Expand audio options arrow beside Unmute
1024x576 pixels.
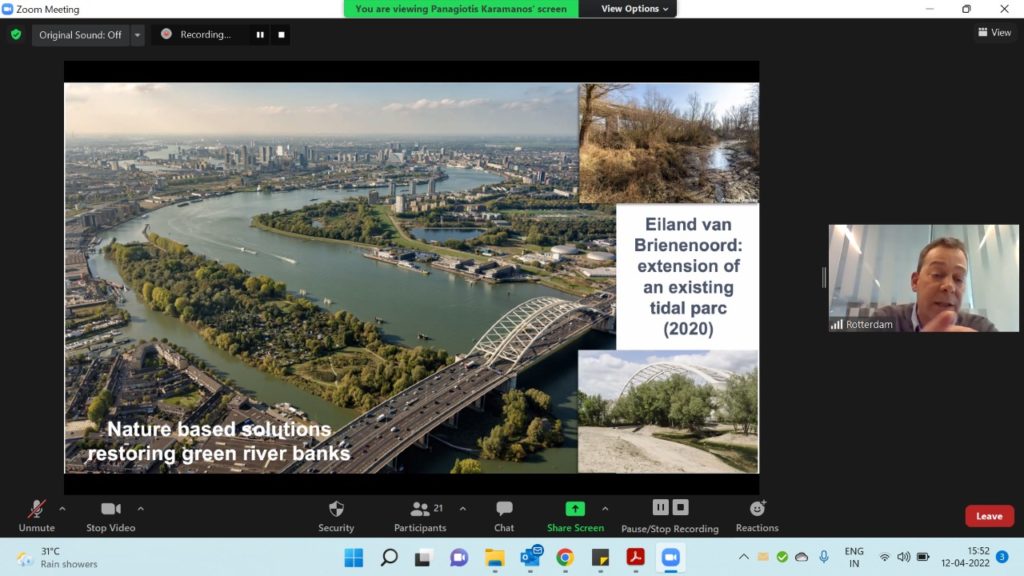(62, 508)
